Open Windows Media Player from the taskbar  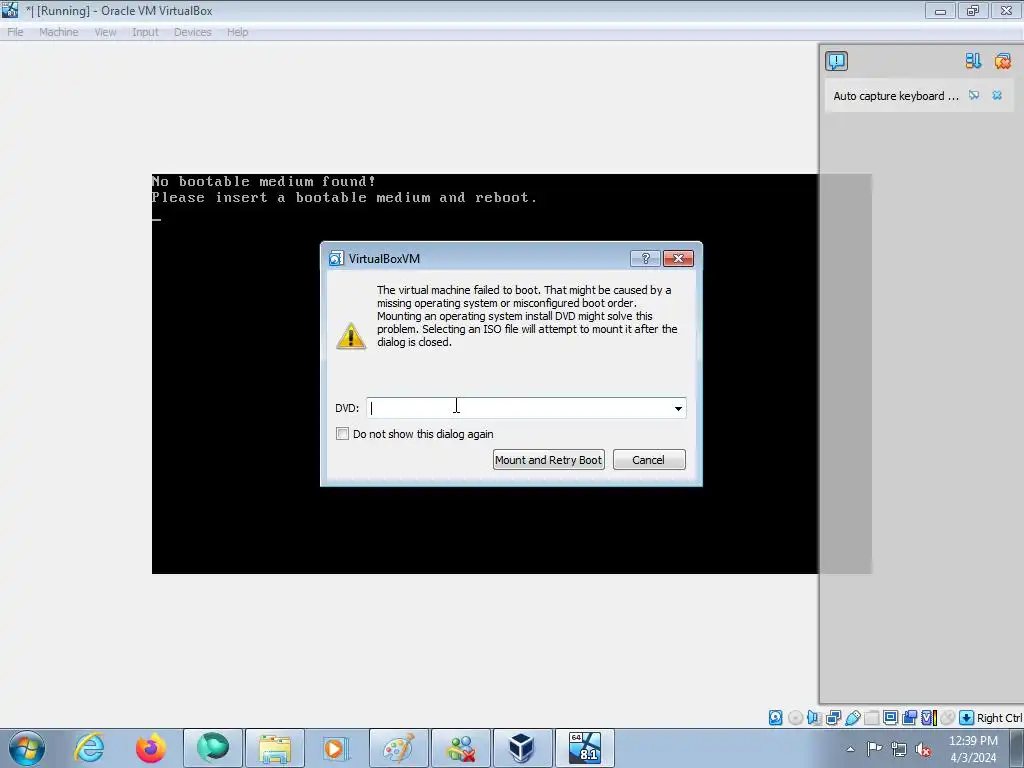pyautogui.click(x=336, y=748)
